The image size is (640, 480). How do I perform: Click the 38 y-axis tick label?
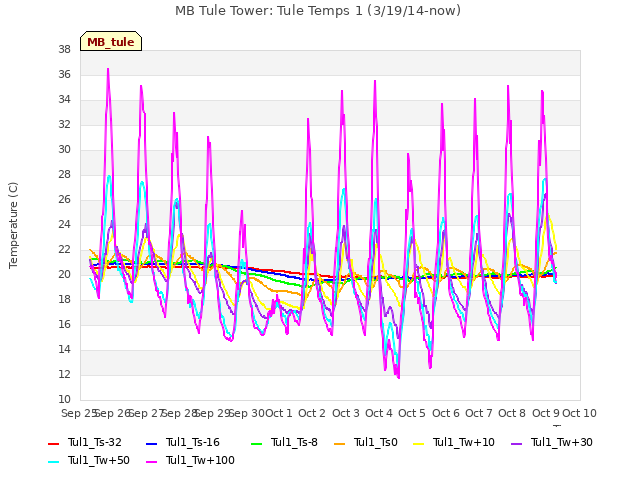pyautogui.click(x=64, y=49)
